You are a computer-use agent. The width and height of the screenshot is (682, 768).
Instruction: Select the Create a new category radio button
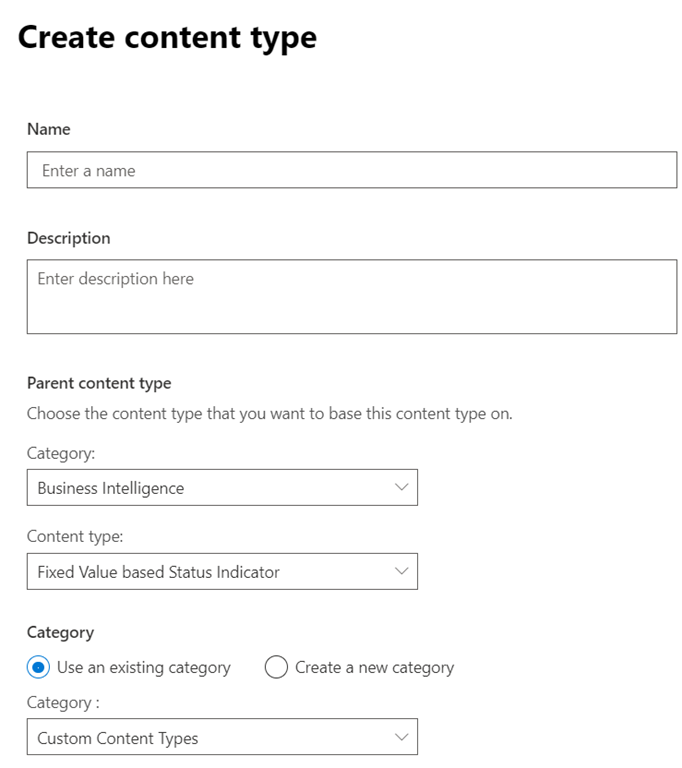(277, 667)
